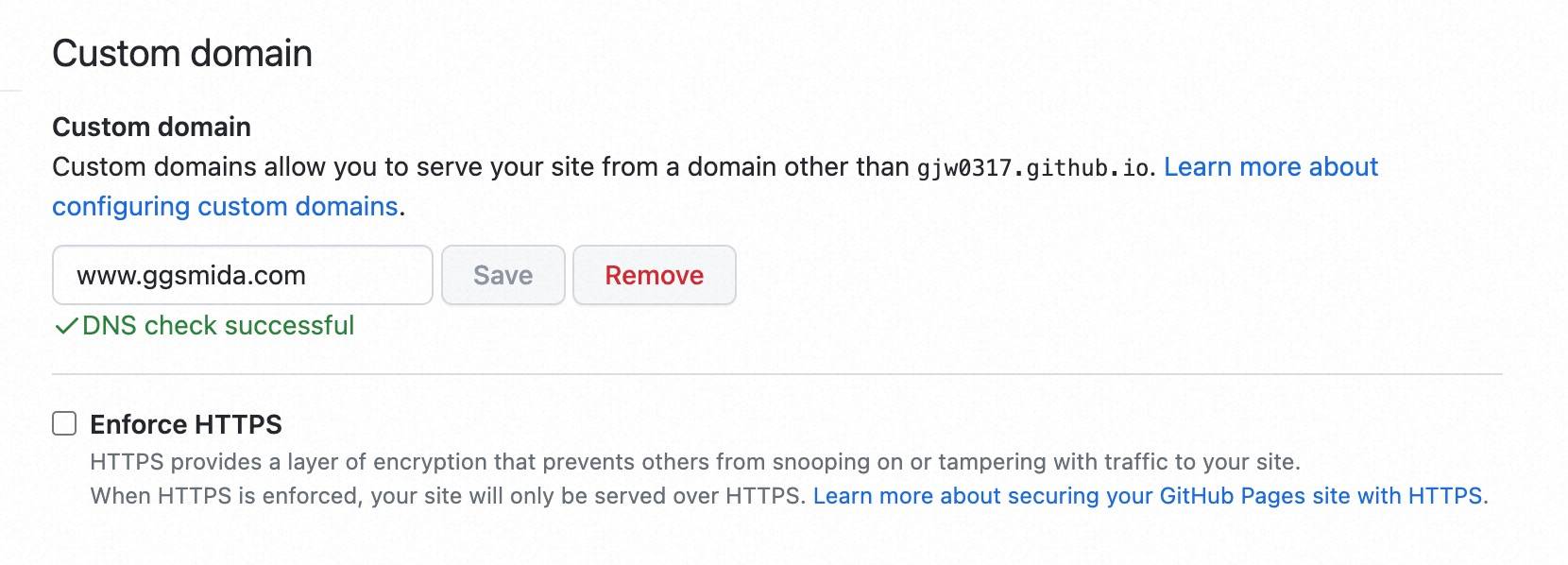
Task: Follow the 'configuring custom domains' link text
Action: coord(225,207)
